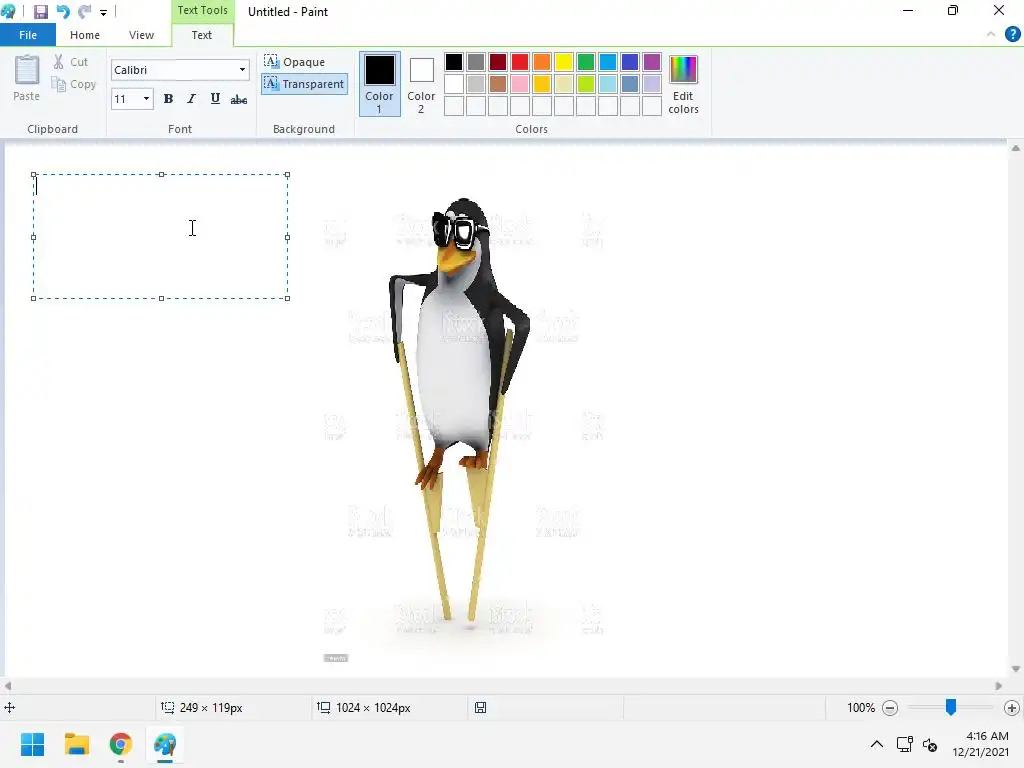
Task: Open the font size dropdown arrow
Action: click(146, 99)
